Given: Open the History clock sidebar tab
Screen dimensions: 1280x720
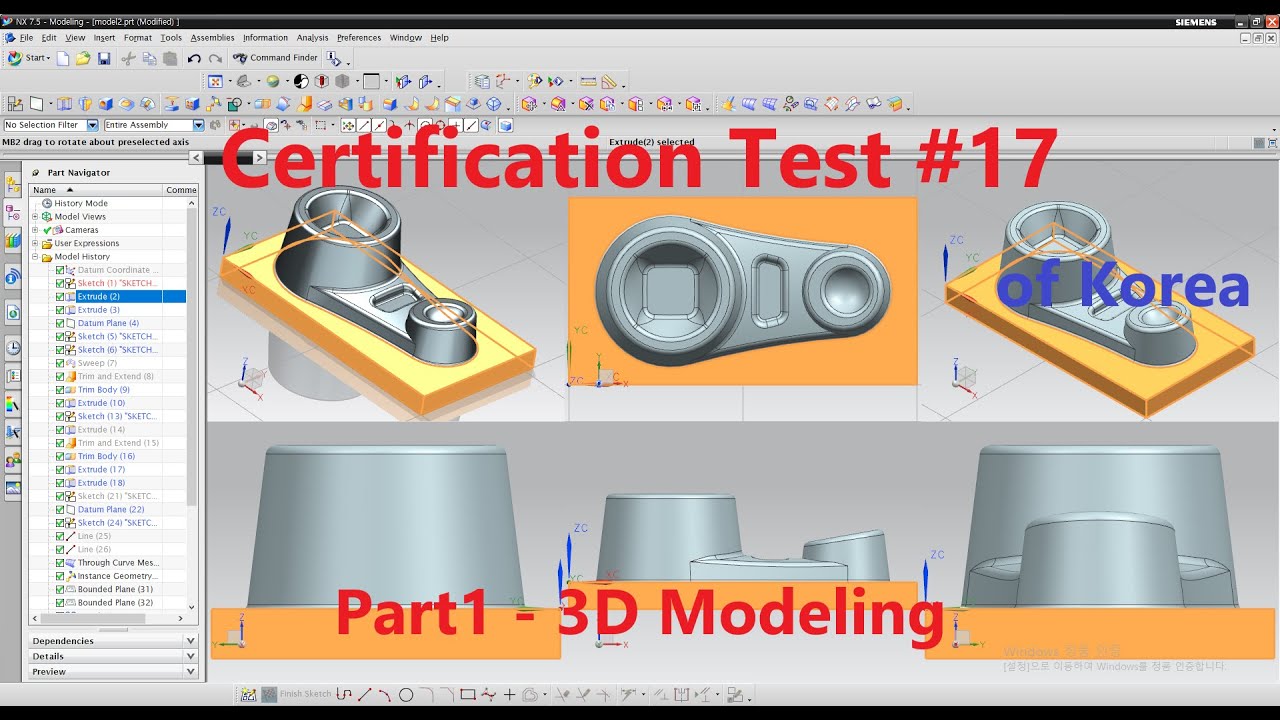Looking at the screenshot, I should coord(13,348).
